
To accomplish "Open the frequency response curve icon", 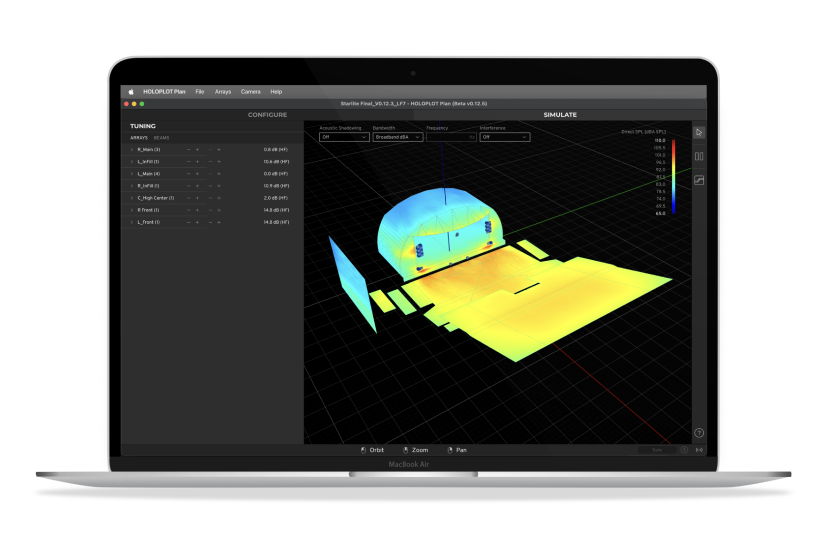I will click(x=699, y=180).
